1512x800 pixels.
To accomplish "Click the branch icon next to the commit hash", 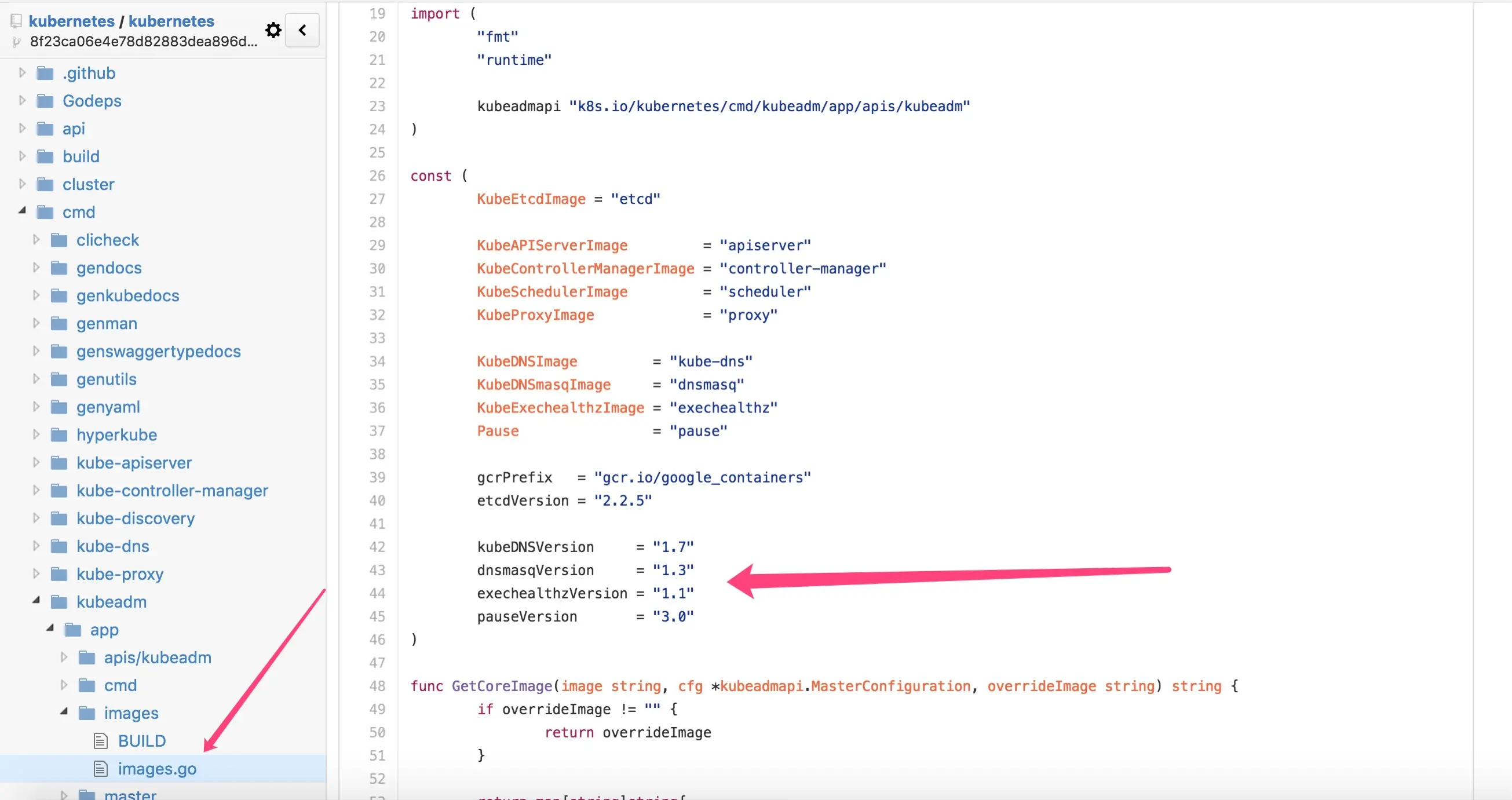I will (16, 42).
